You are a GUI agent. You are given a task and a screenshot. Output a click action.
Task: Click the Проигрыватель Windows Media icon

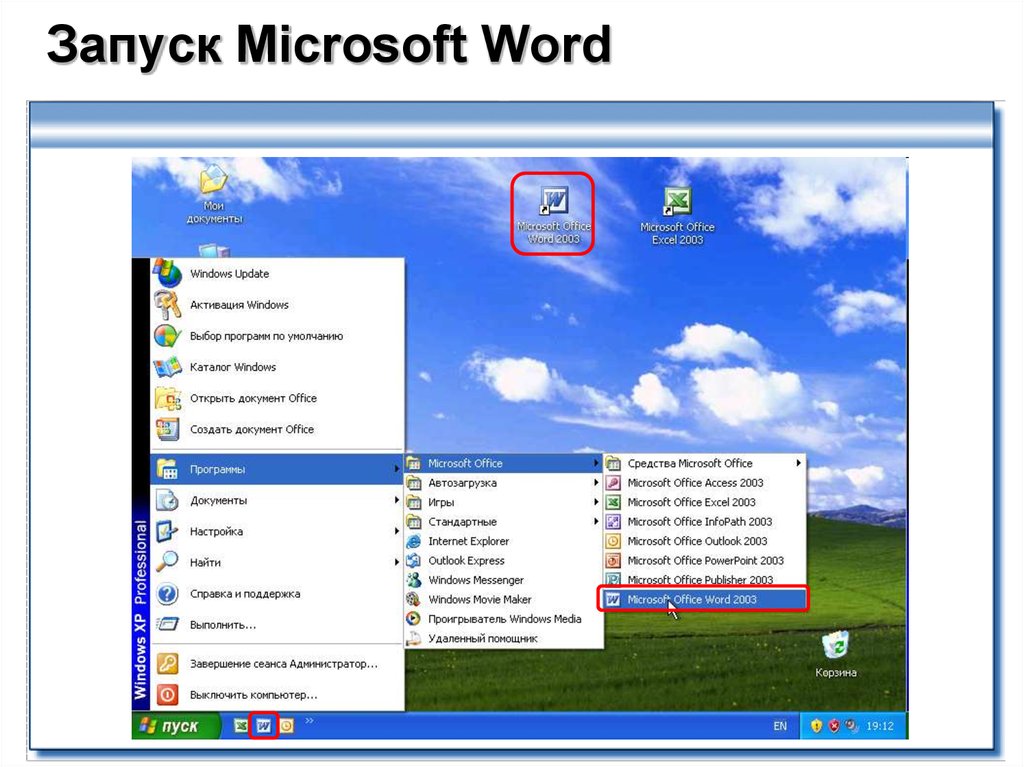point(414,619)
